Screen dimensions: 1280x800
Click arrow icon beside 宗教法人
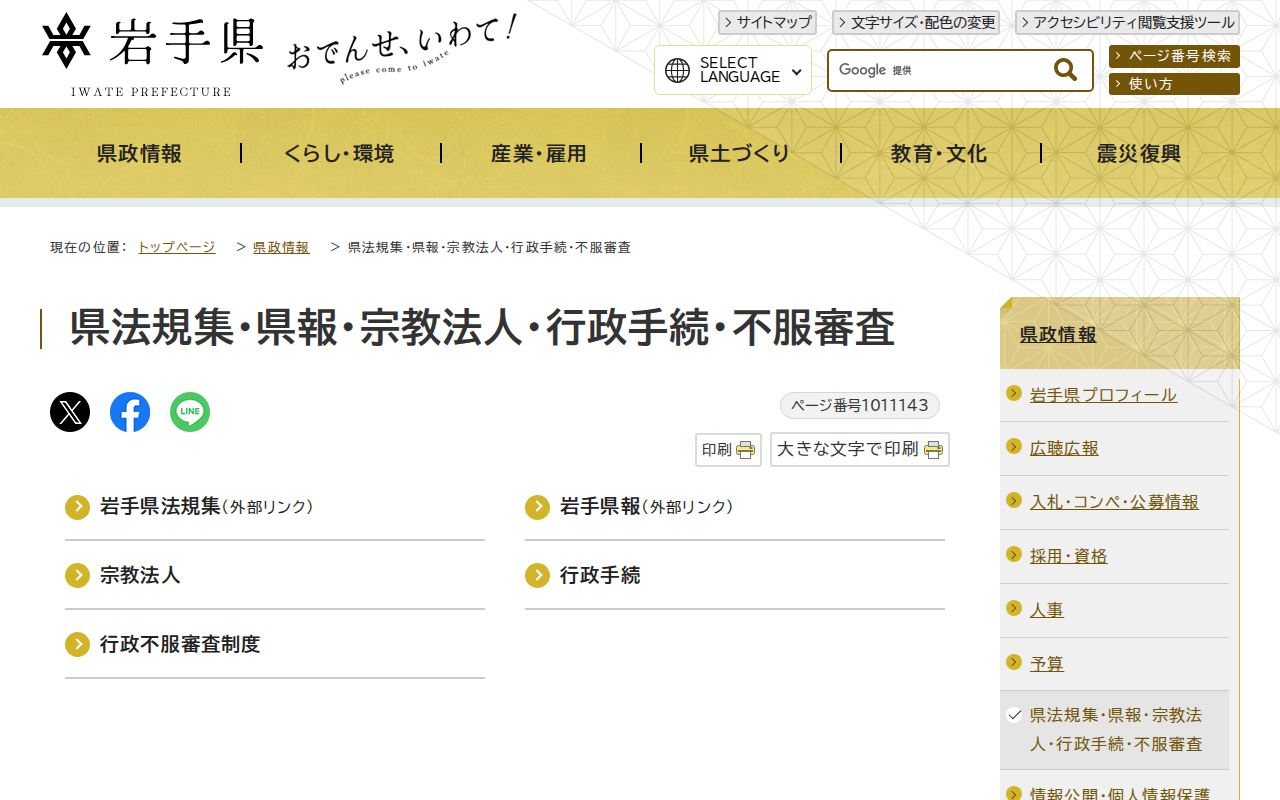pyautogui.click(x=78, y=575)
